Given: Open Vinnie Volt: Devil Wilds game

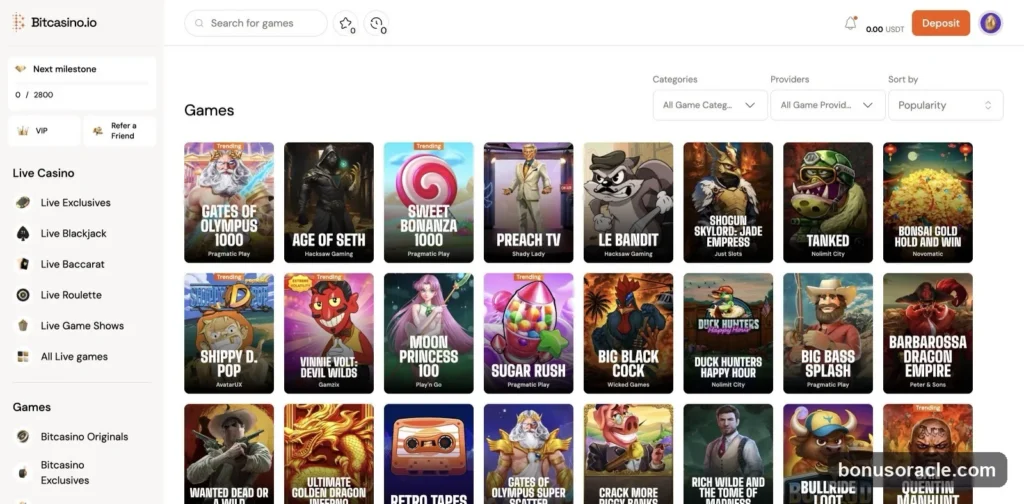Looking at the screenshot, I should click(x=328, y=333).
